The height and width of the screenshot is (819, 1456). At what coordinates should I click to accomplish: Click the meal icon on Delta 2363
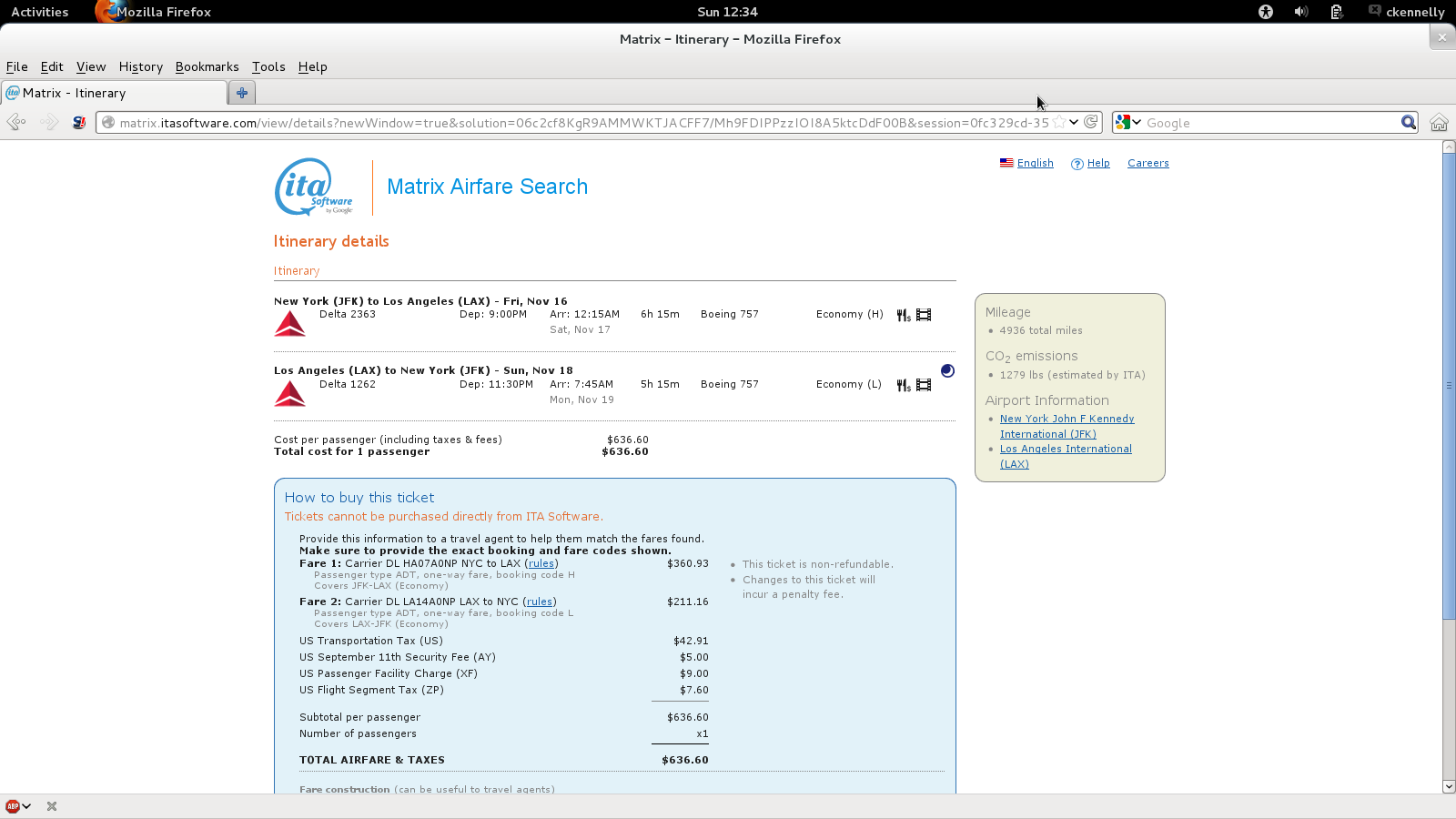(x=904, y=315)
